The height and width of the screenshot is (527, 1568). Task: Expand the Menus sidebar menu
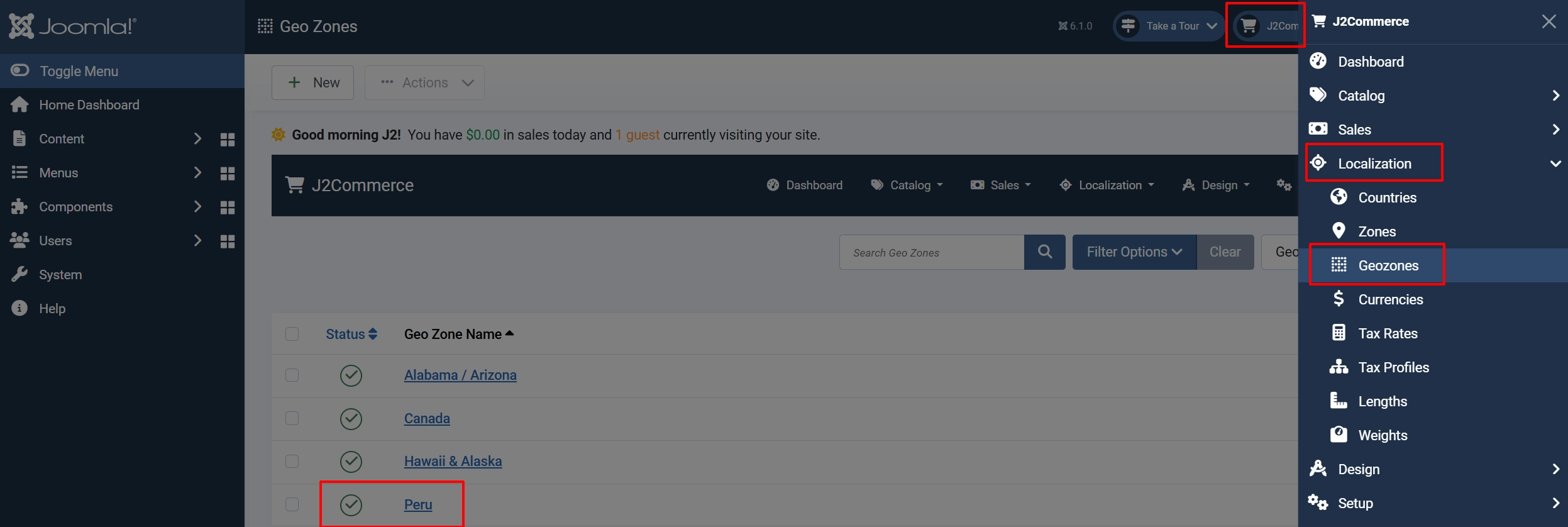[197, 173]
